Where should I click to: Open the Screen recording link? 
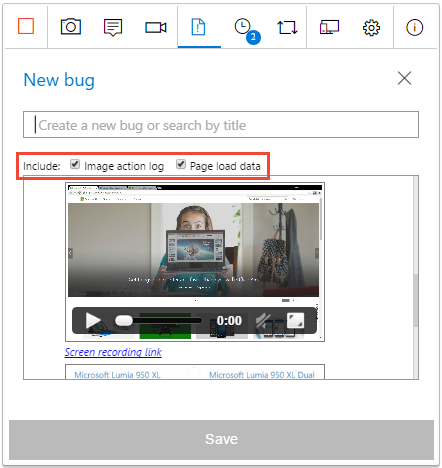(113, 352)
